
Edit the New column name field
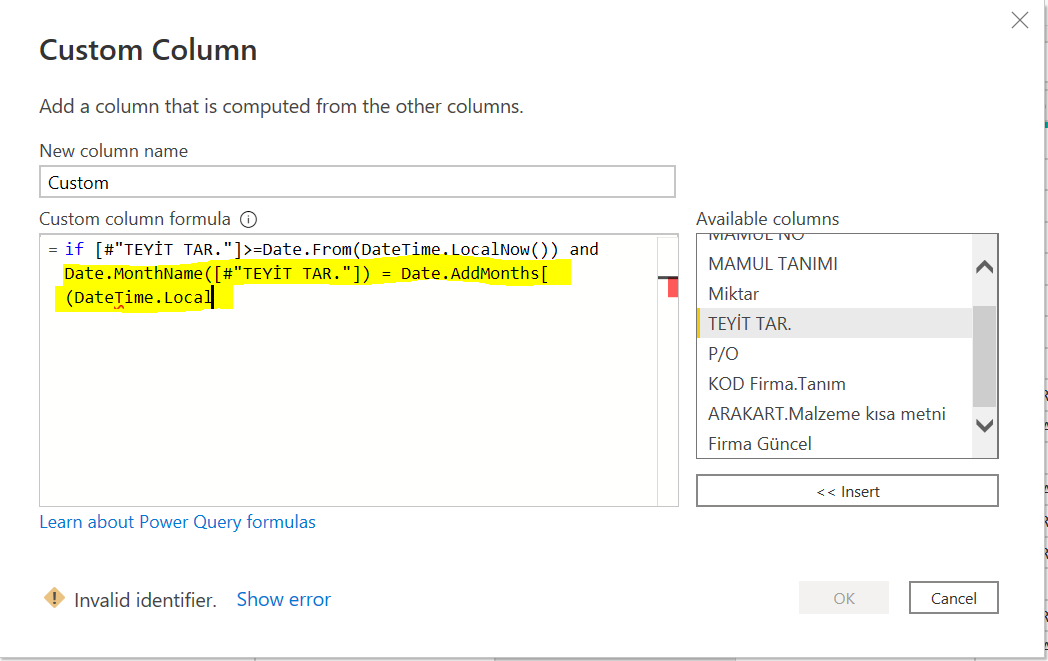tap(358, 182)
